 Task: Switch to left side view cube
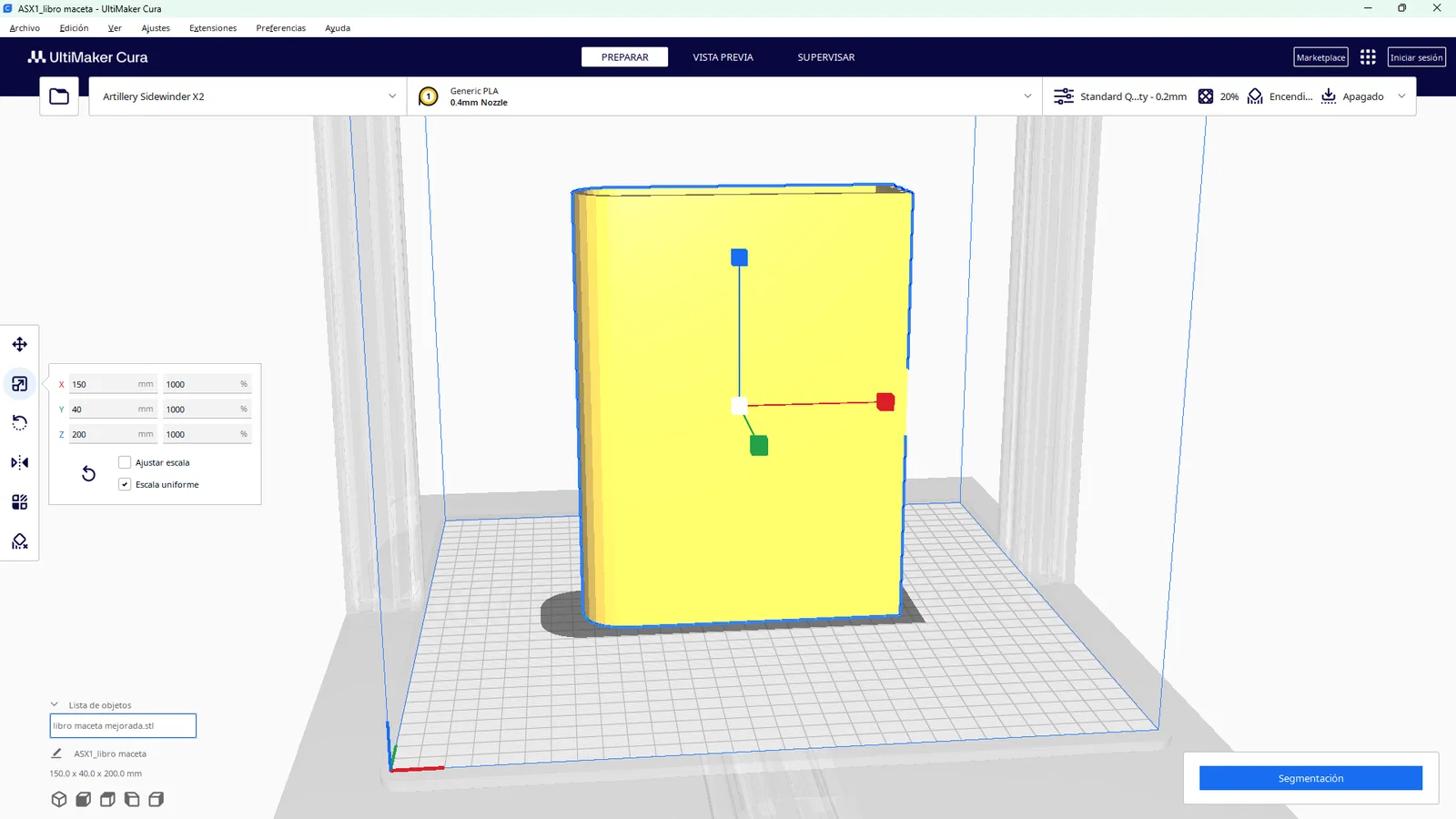click(x=132, y=799)
